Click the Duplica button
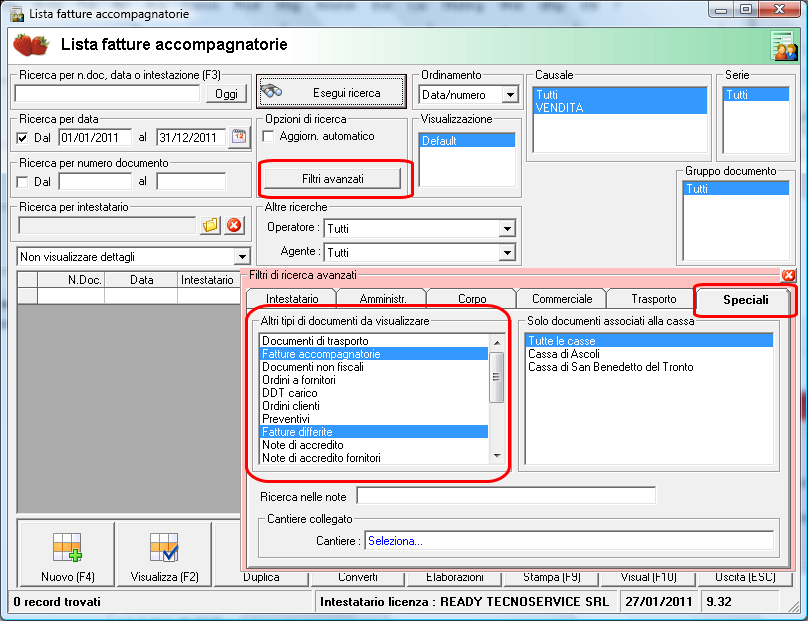The image size is (808, 621). click(261, 577)
